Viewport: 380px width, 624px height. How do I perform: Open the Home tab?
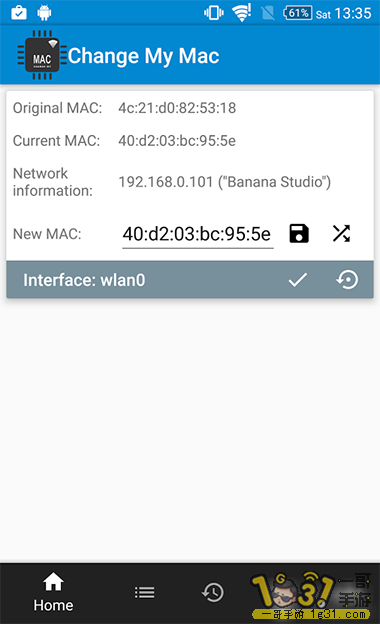pyautogui.click(x=53, y=592)
